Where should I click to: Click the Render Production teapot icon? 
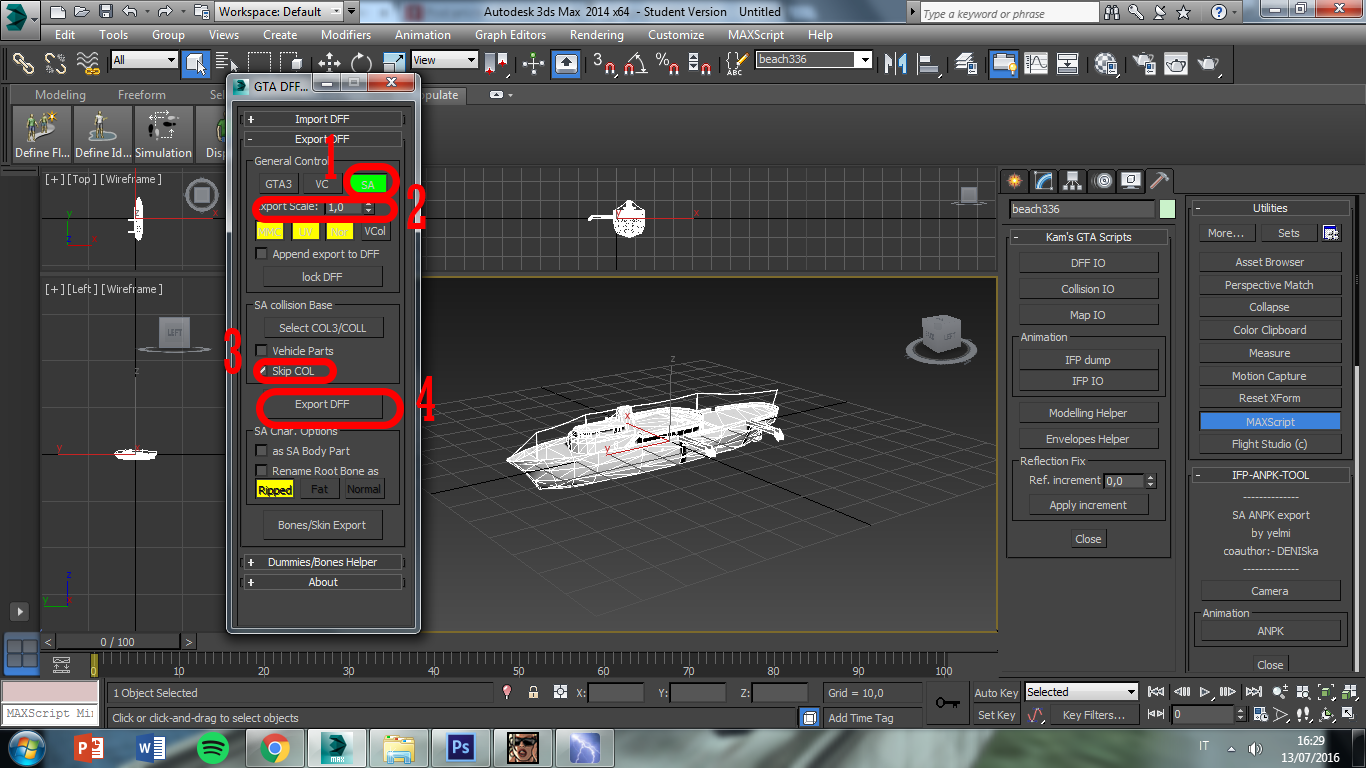(x=1208, y=63)
